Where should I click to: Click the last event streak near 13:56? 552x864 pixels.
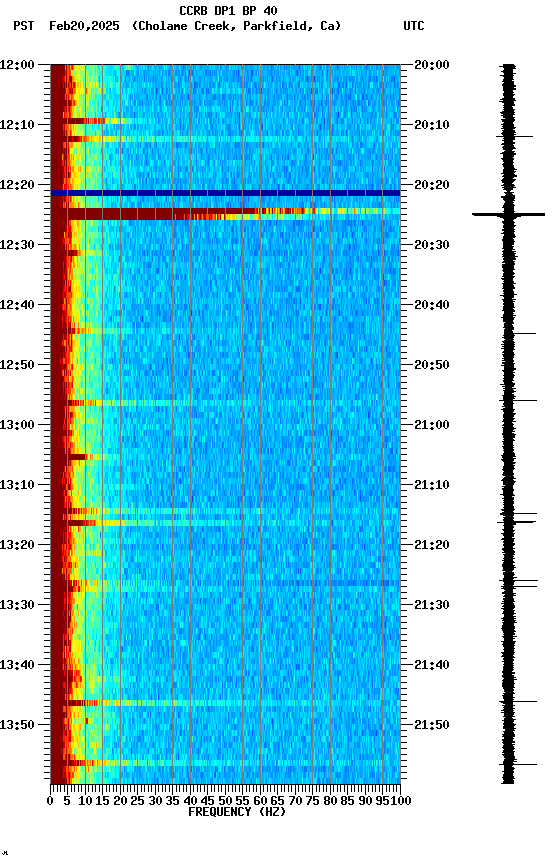click(x=225, y=764)
